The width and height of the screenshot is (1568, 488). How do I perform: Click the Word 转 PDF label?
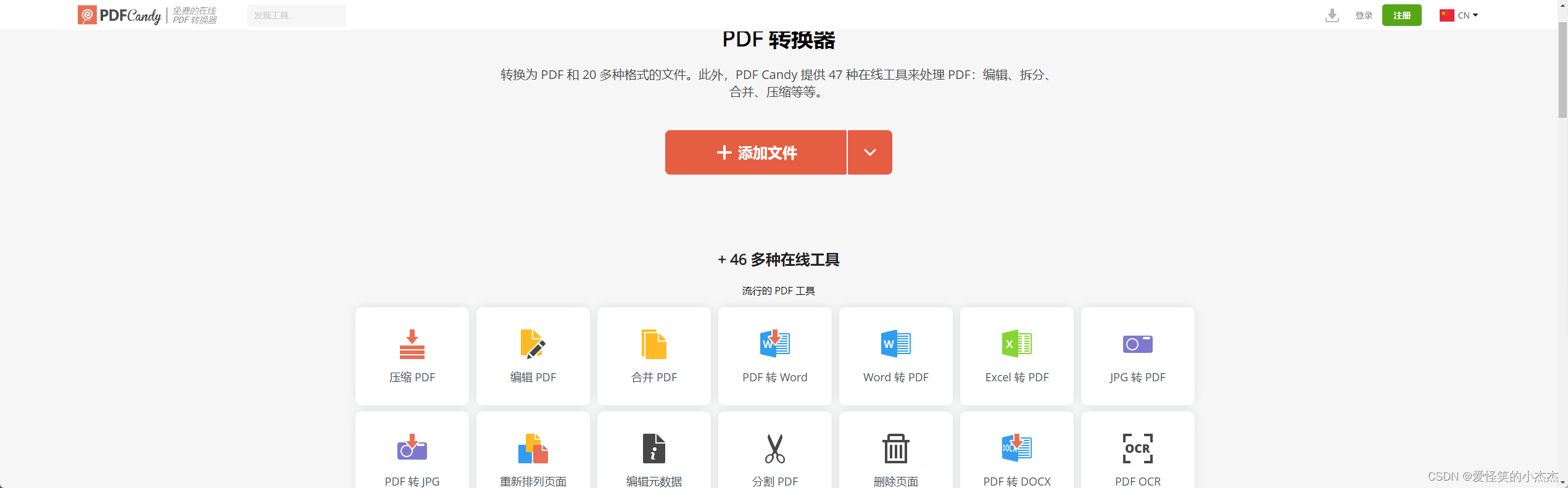tap(896, 378)
